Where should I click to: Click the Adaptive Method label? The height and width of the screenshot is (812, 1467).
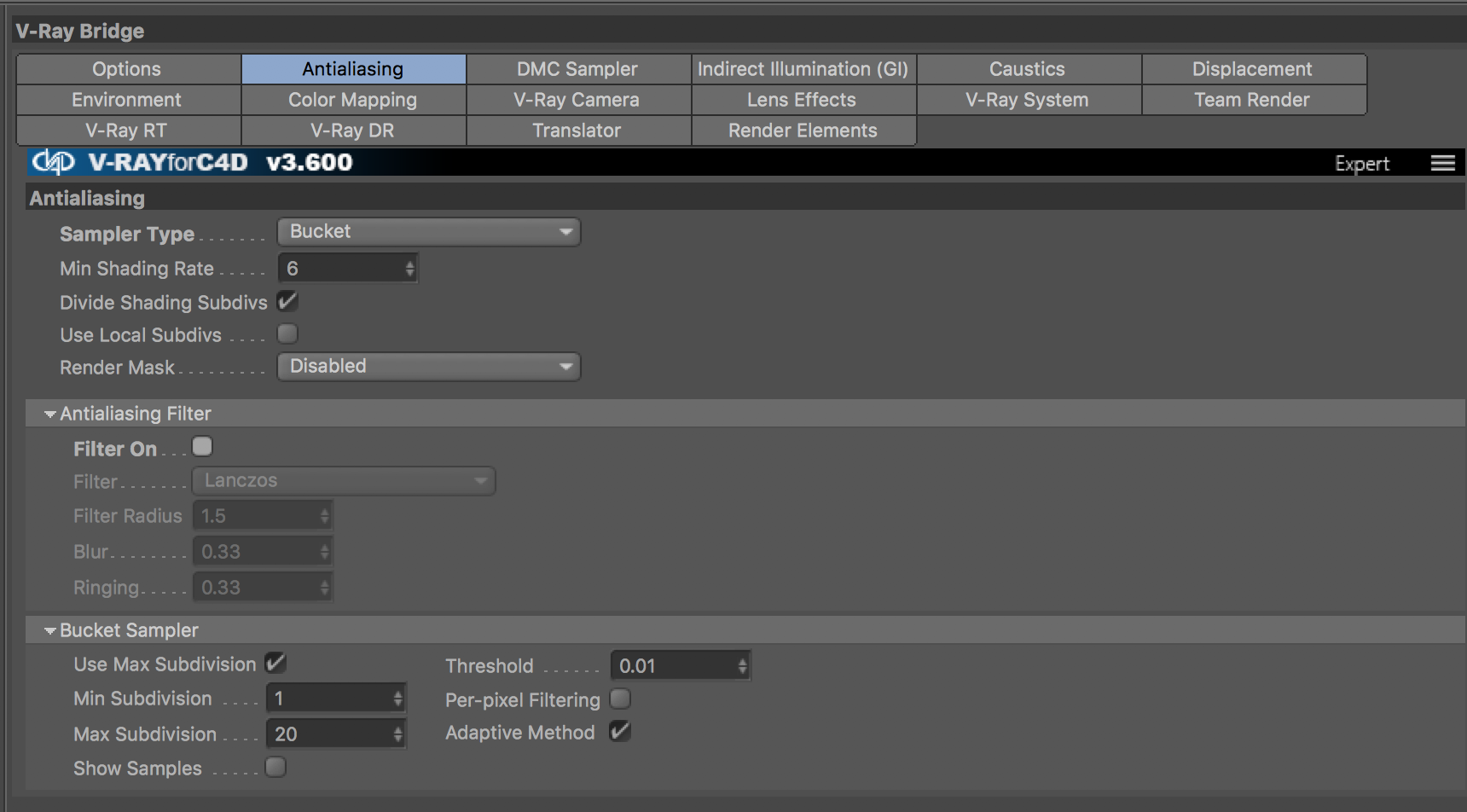point(520,733)
